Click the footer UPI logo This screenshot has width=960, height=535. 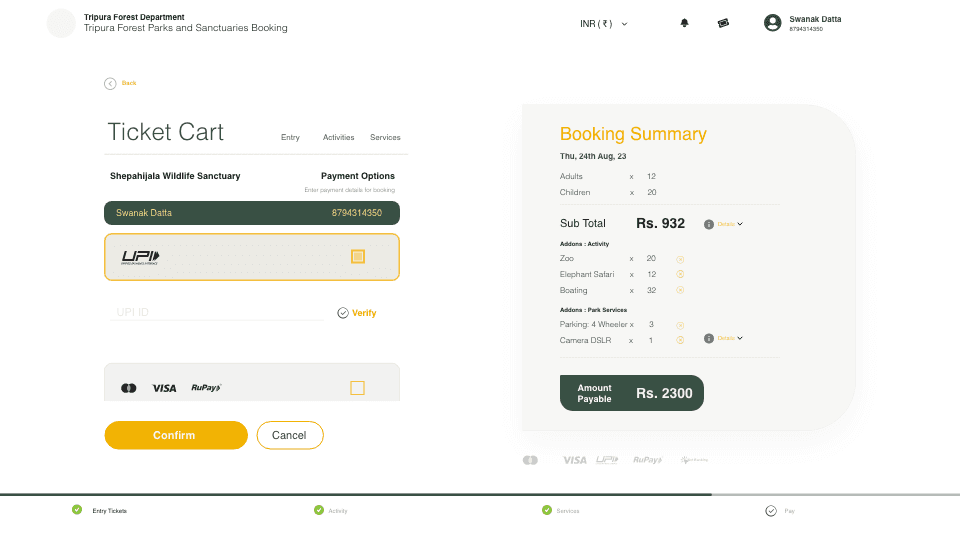[x=607, y=460]
